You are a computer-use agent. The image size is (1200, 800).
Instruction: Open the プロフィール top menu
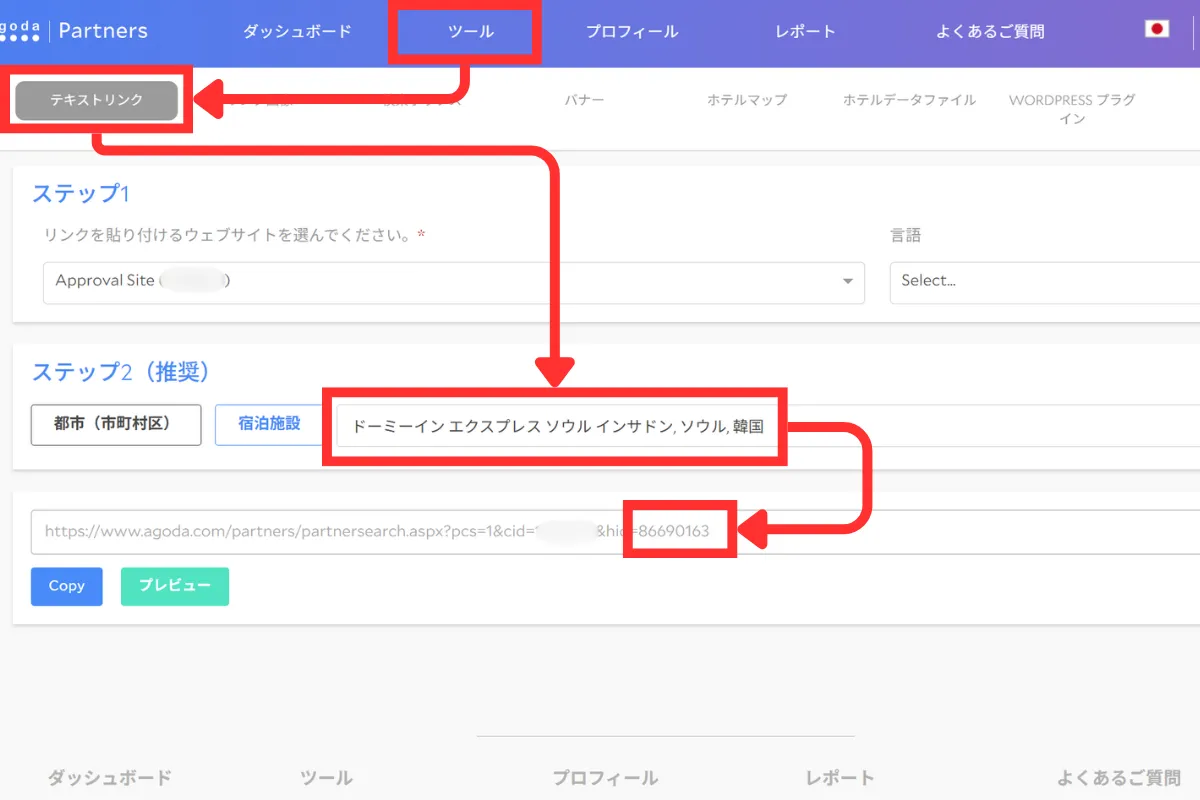tap(632, 31)
